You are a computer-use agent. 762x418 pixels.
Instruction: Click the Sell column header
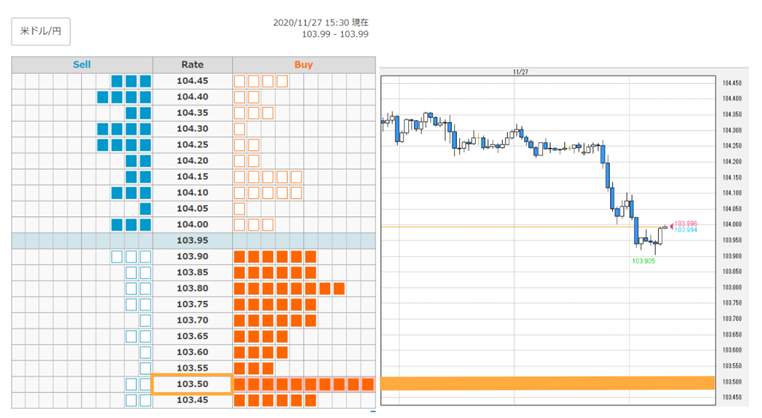pyautogui.click(x=82, y=65)
